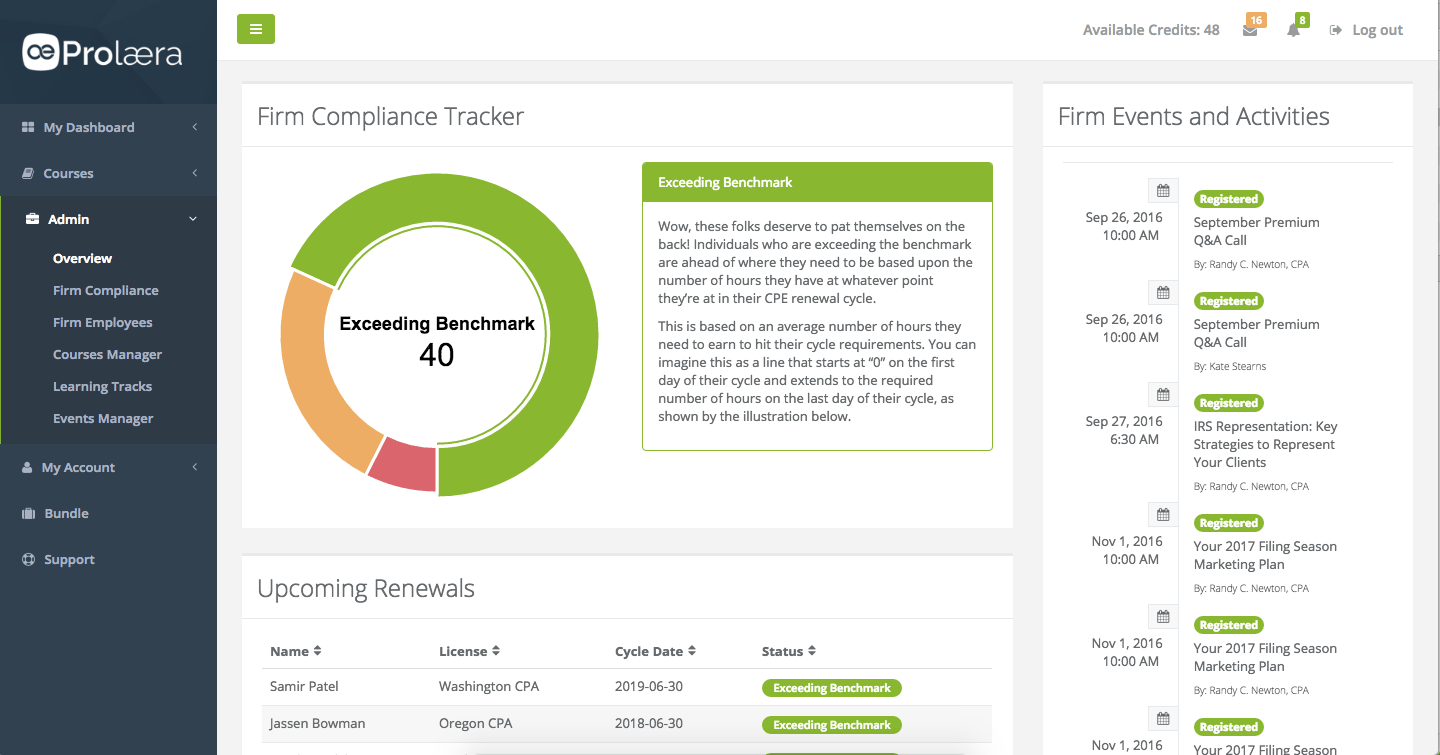This screenshot has width=1440, height=755.
Task: Select the My Account person icon
Action: tap(25, 467)
